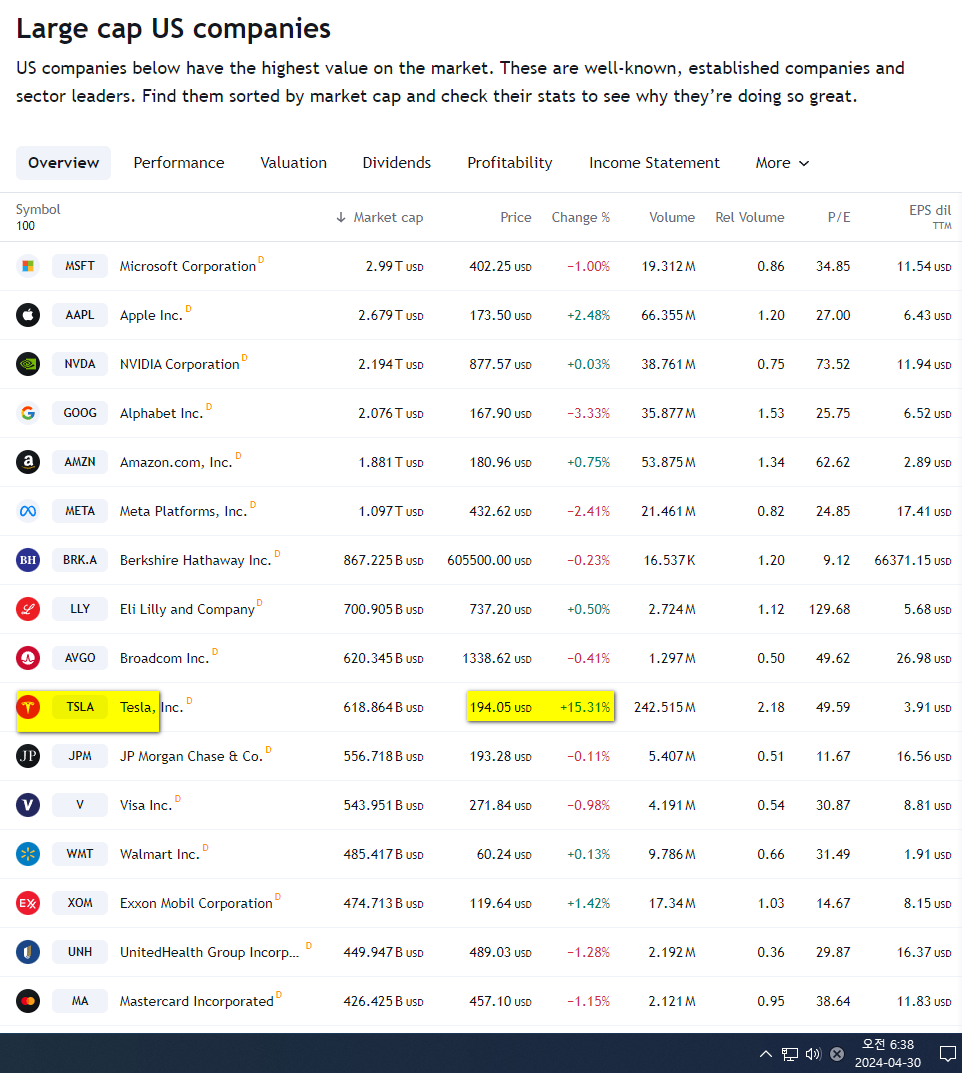Viewport: 962px width, 1073px height.
Task: Open the Berkshire Hathaway Inc. link
Action: point(196,560)
